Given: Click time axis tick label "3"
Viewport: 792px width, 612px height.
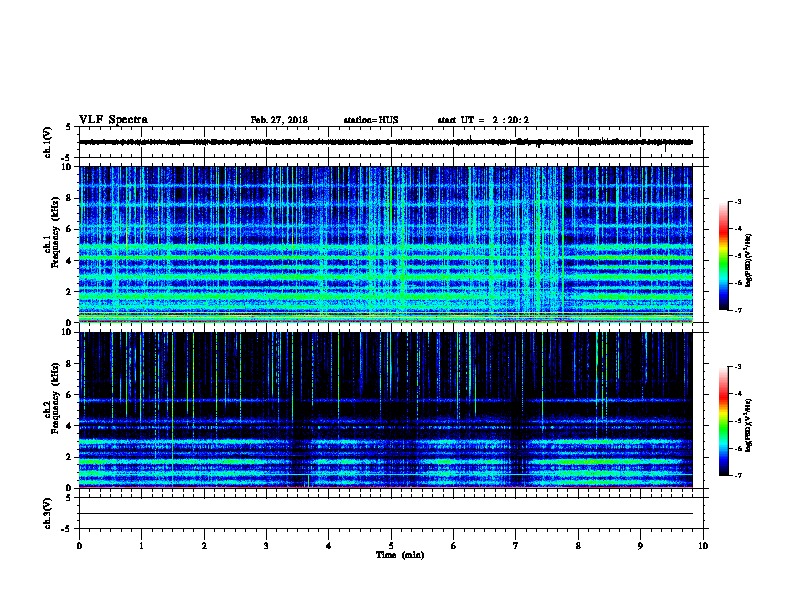Looking at the screenshot, I should pyautogui.click(x=266, y=546).
